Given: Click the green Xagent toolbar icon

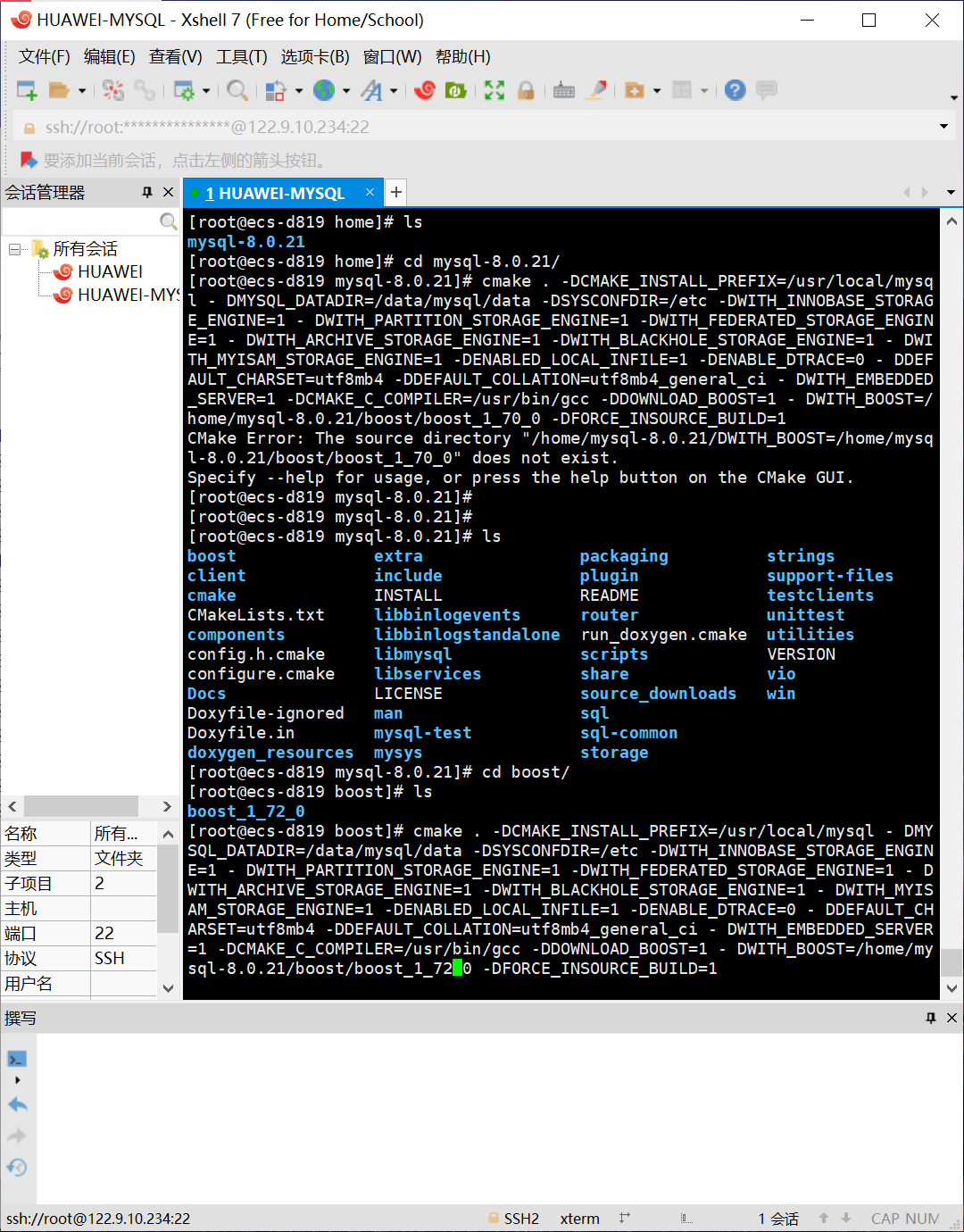Looking at the screenshot, I should [x=456, y=90].
